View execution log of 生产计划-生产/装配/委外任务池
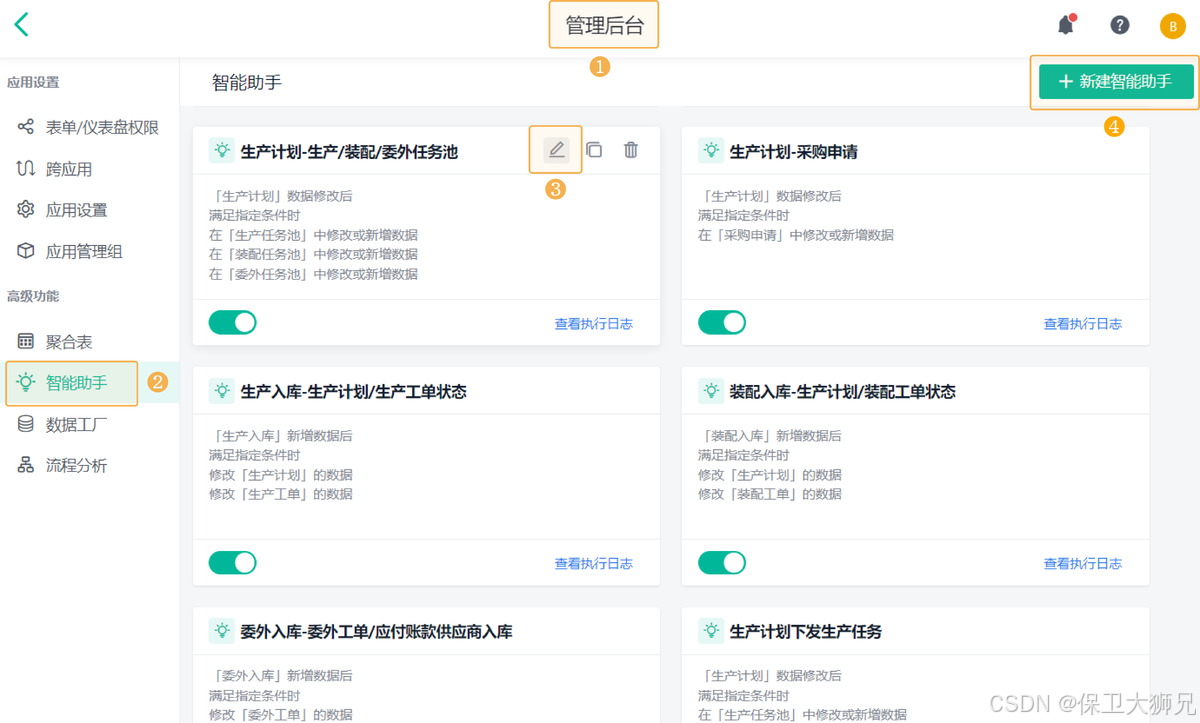This screenshot has width=1200, height=723. pyautogui.click(x=594, y=324)
